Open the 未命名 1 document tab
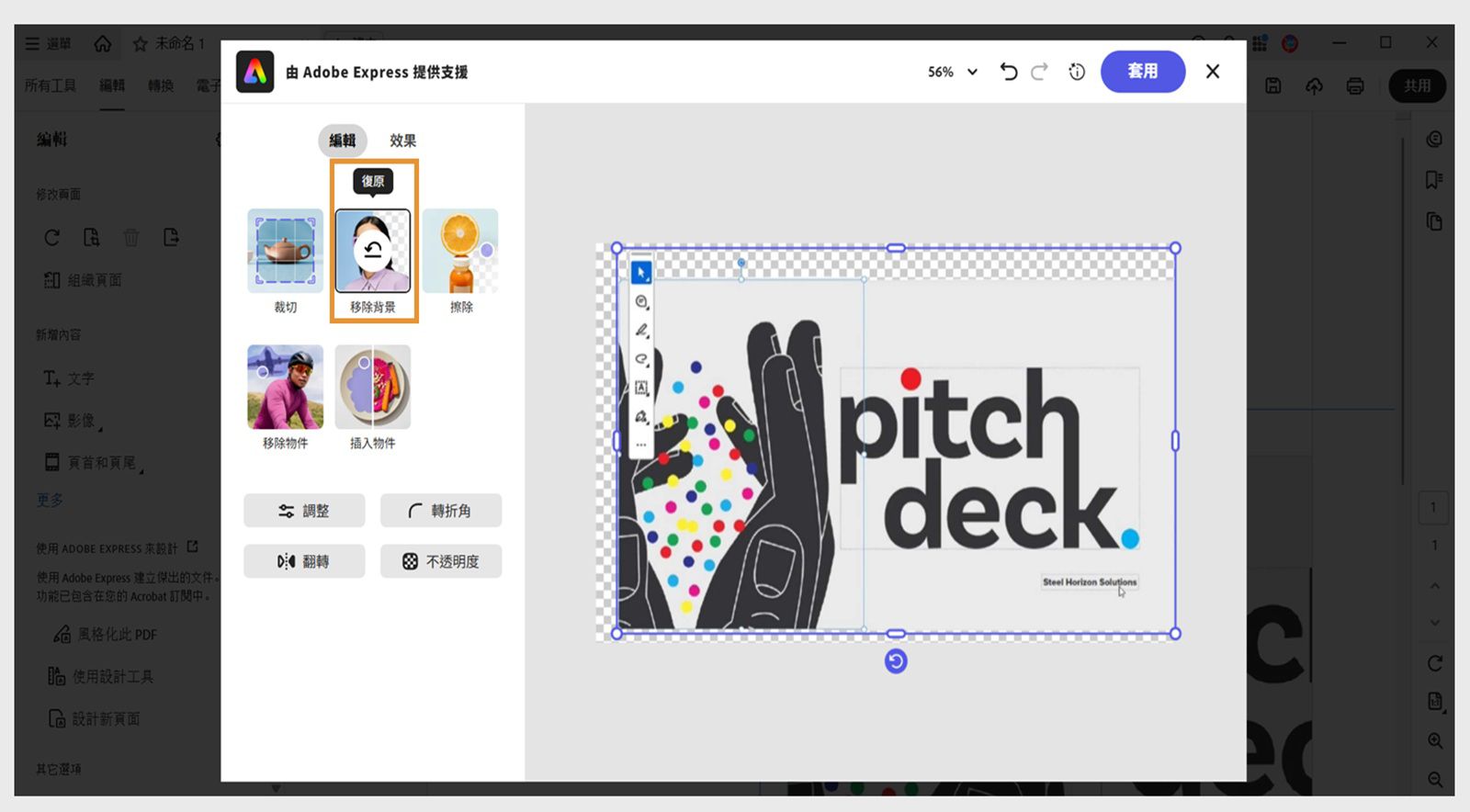This screenshot has width=1470, height=812. pyautogui.click(x=169, y=43)
